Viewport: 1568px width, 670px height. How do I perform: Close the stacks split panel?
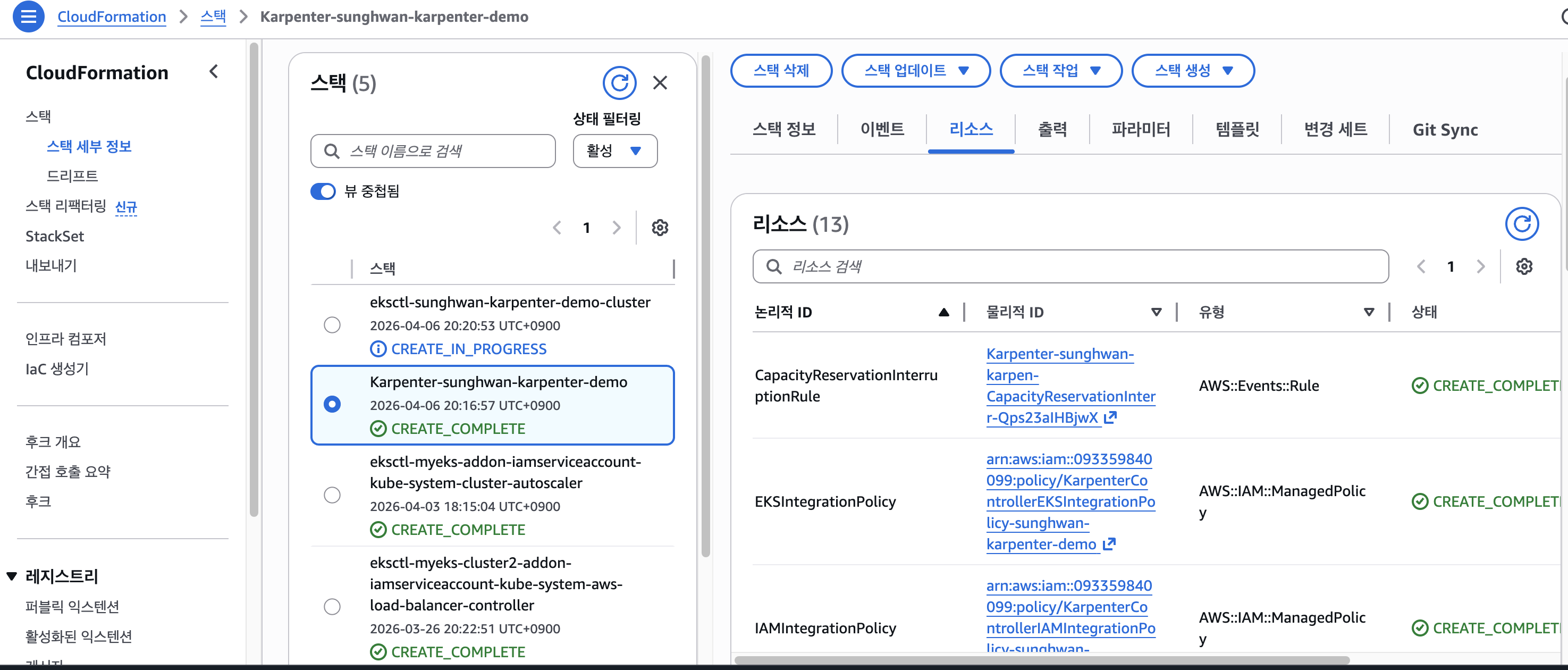(660, 83)
